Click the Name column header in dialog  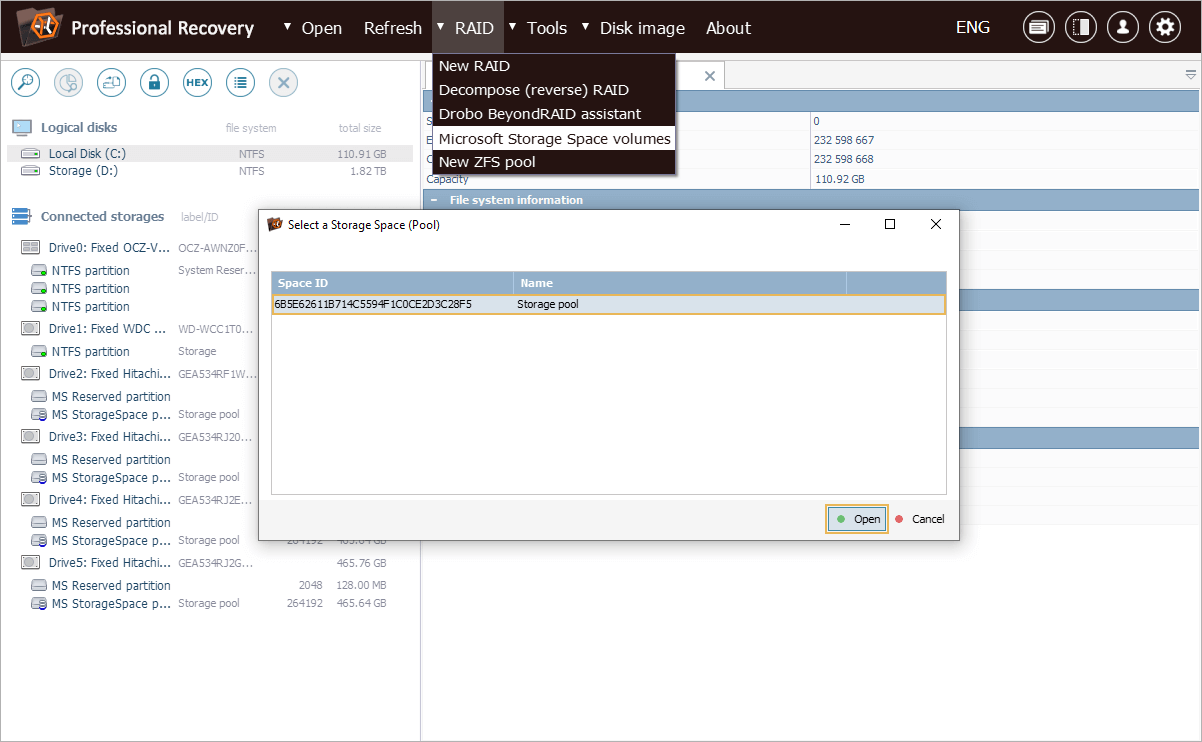(x=680, y=283)
